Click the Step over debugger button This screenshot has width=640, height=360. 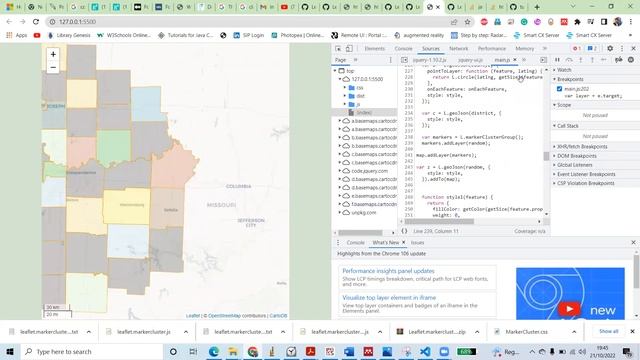point(569,60)
